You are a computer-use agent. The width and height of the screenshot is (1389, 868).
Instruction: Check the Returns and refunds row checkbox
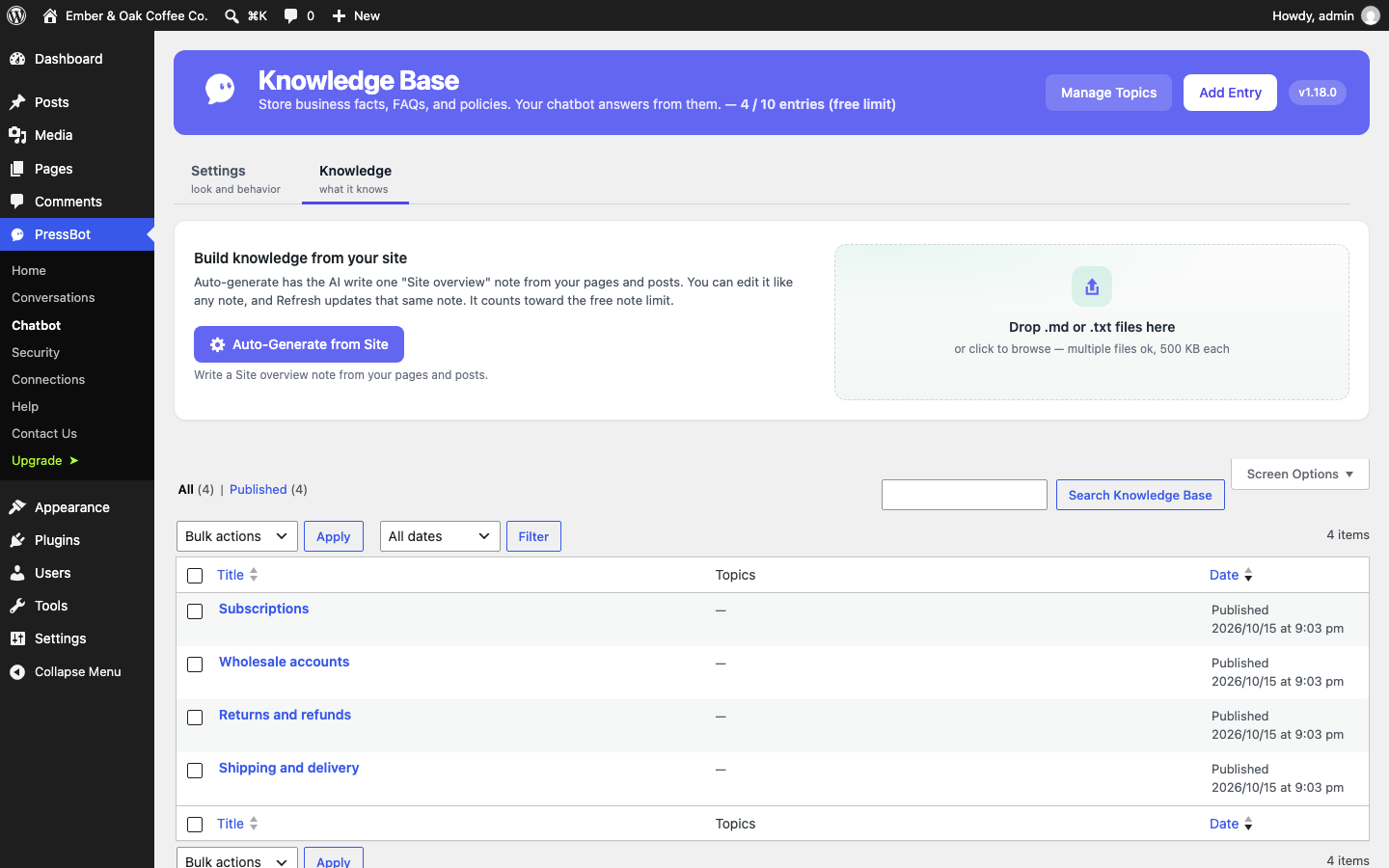click(195, 718)
